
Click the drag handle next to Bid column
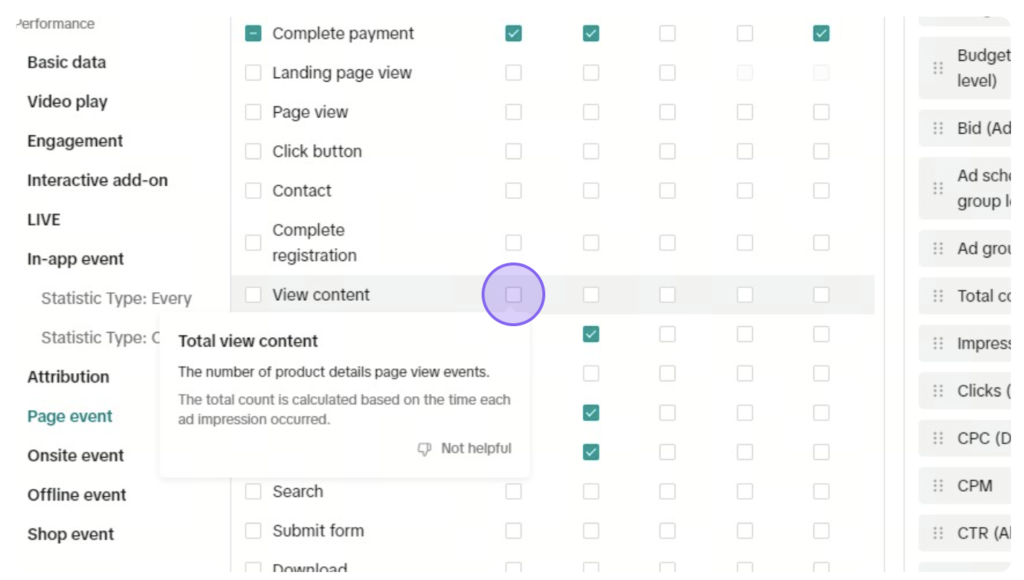938,128
